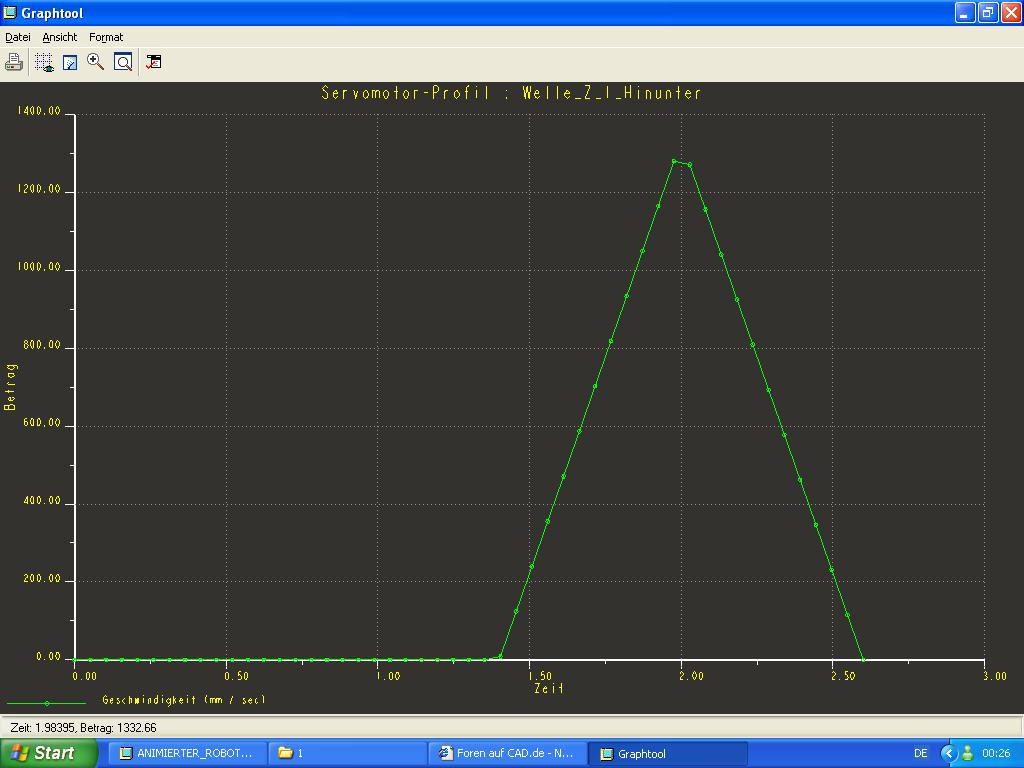Click the taskbar clock showing 00:26

point(996,754)
